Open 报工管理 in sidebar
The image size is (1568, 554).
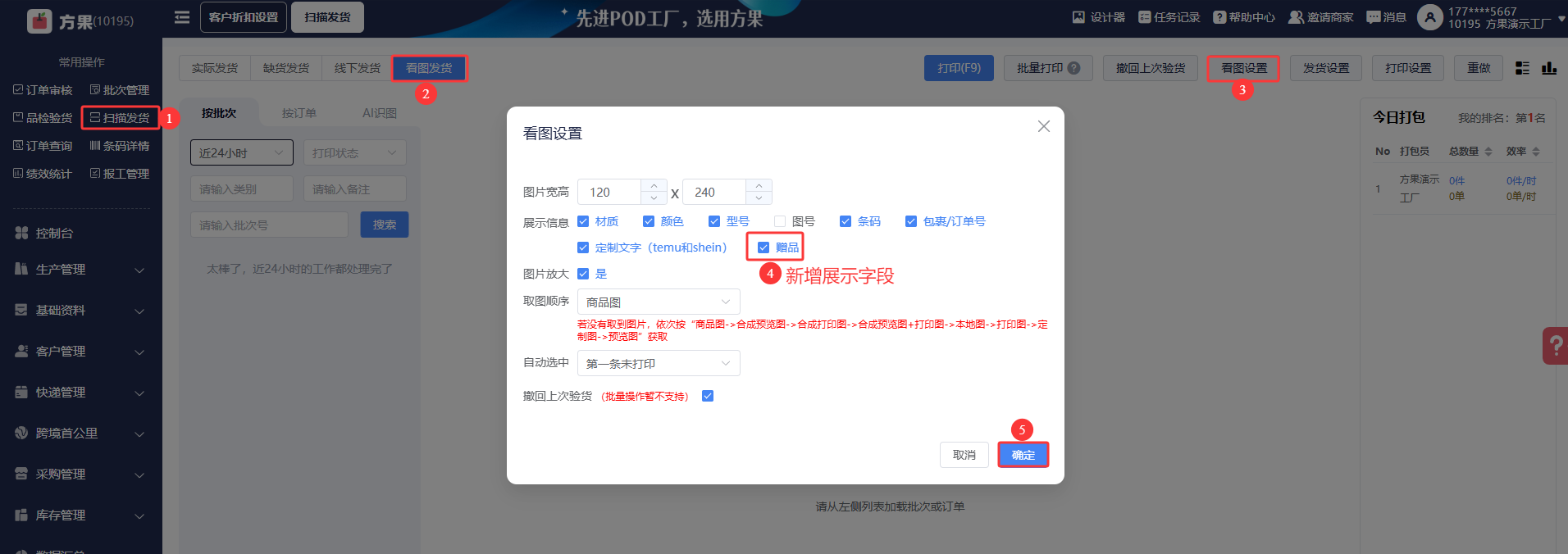pos(120,174)
